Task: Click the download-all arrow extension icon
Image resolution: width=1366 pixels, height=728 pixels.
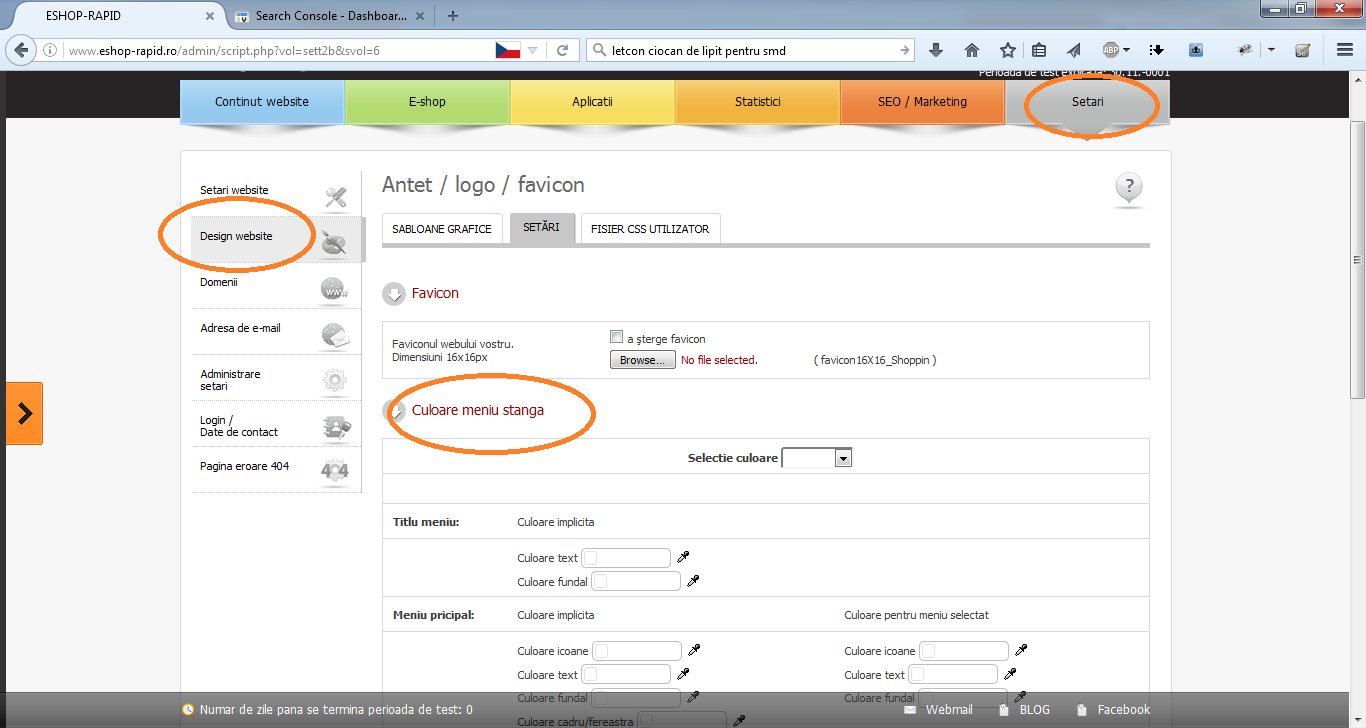Action: 1157,50
